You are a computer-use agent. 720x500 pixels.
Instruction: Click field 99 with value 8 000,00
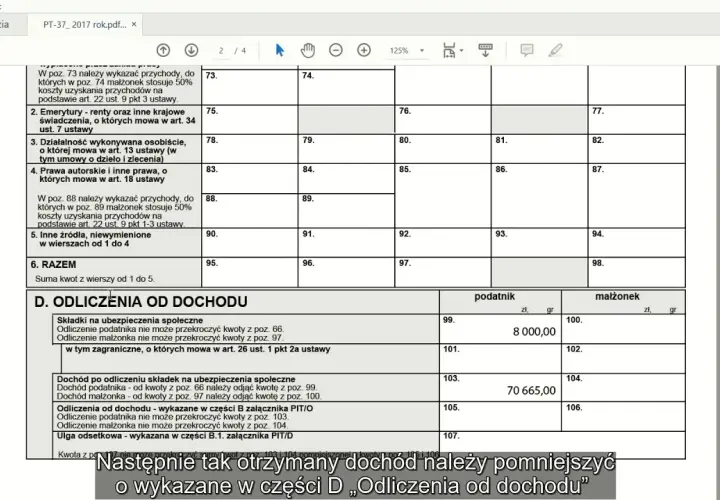500,329
